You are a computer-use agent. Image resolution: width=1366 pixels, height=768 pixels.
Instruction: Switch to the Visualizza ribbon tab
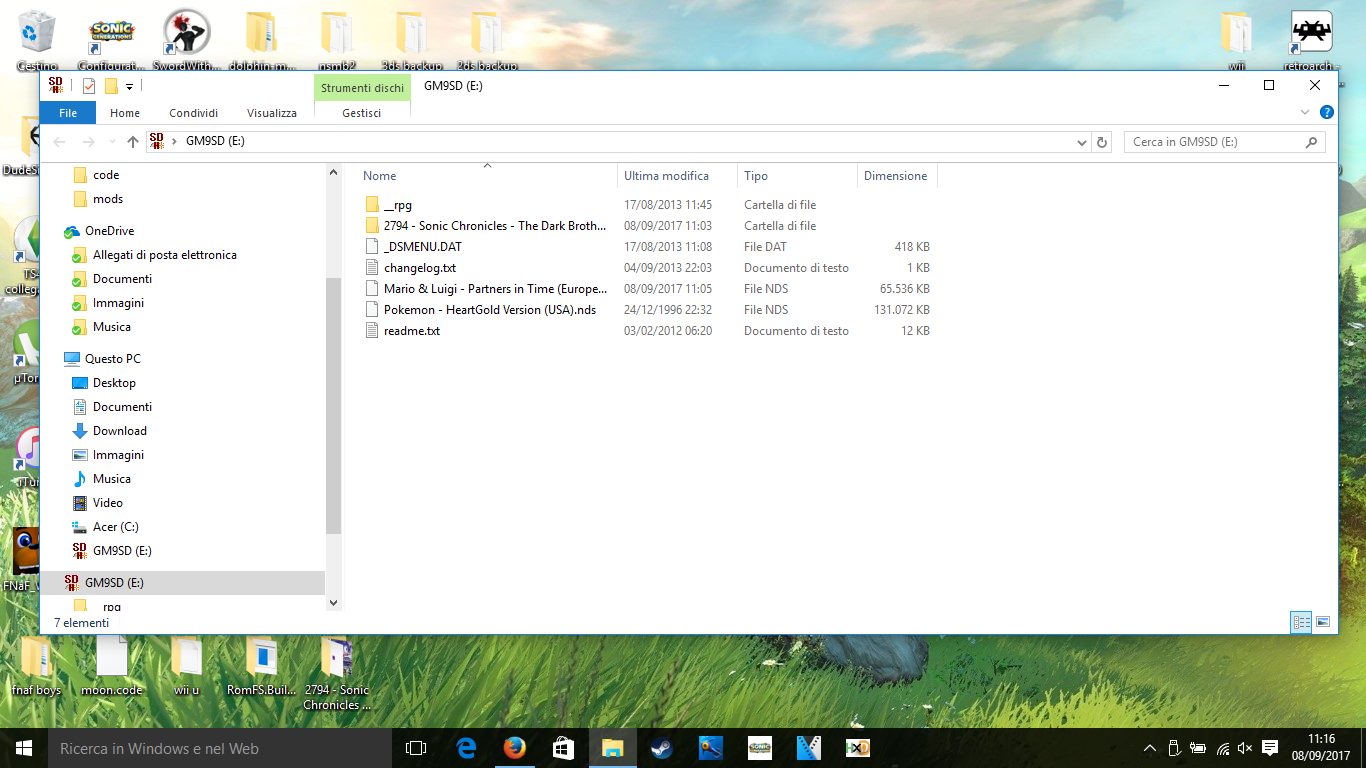(272, 113)
